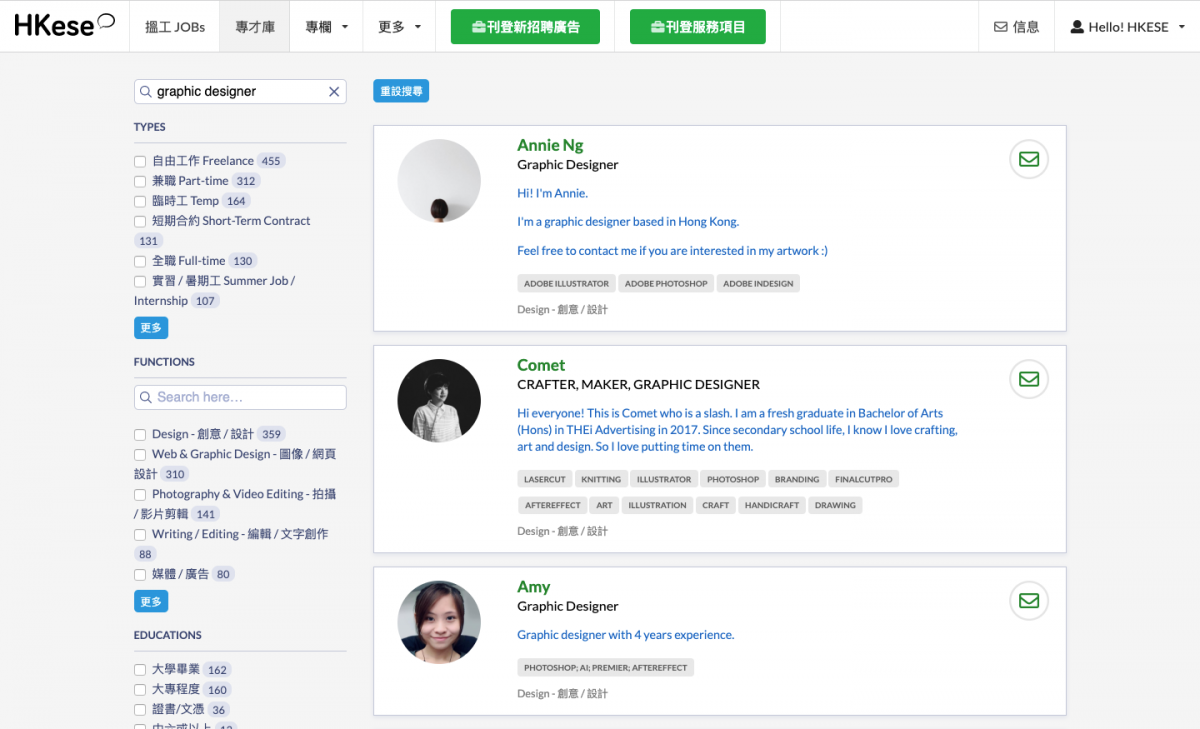Clear the graphic designer search with X

tap(334, 92)
